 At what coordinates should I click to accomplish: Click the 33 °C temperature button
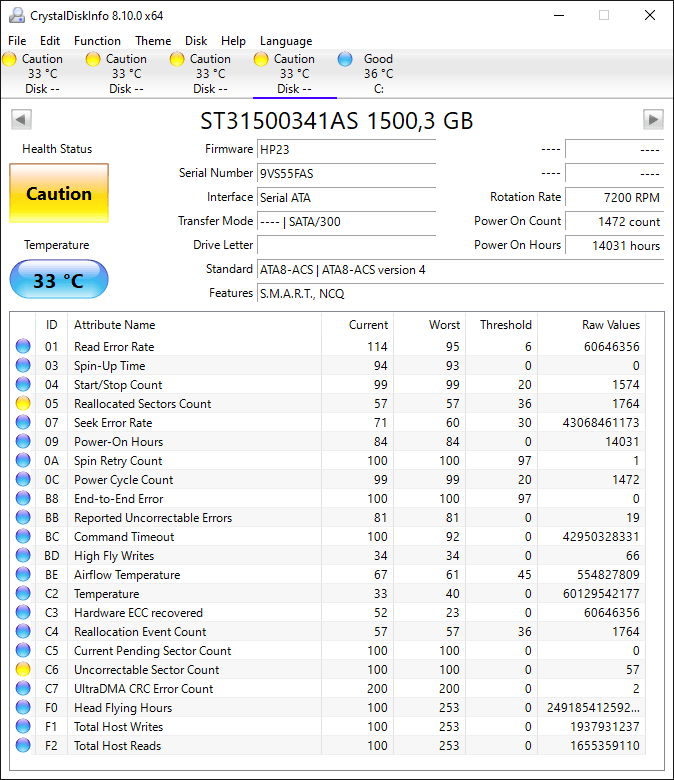(59, 280)
